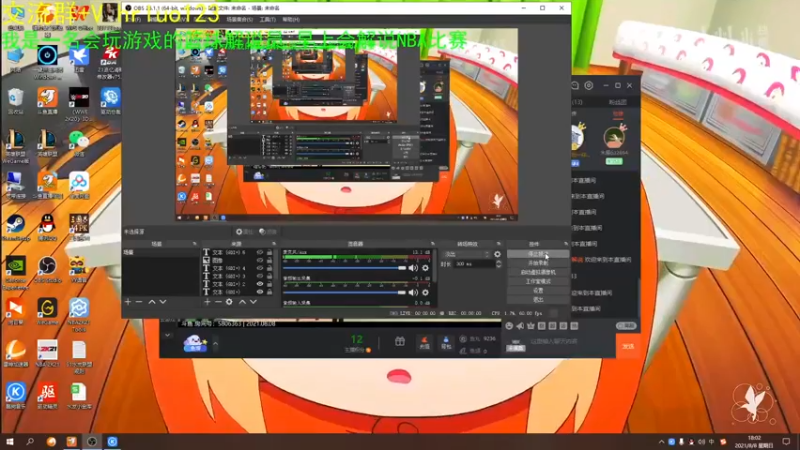Click the star icon in Douyu chat toolbar
This screenshot has width=800, height=450.
pos(531,326)
